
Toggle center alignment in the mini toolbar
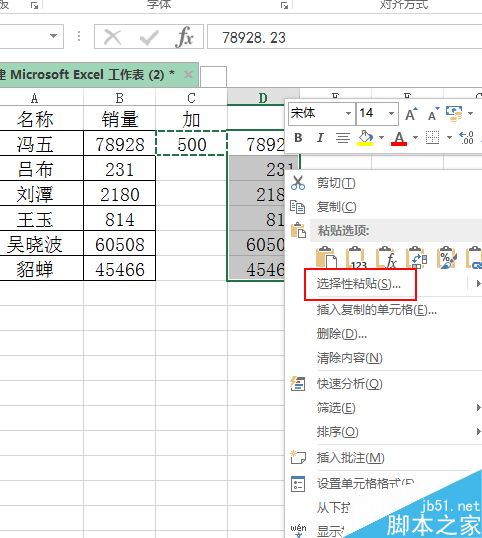[342, 138]
